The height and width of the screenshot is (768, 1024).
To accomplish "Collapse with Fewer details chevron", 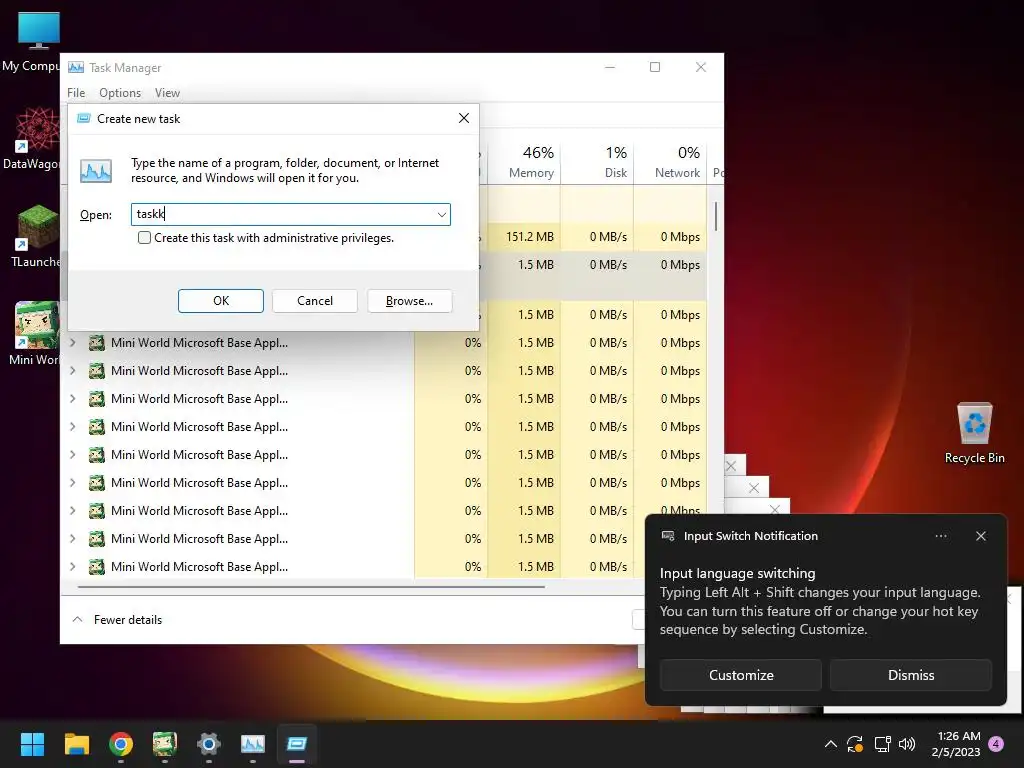I will coord(78,619).
